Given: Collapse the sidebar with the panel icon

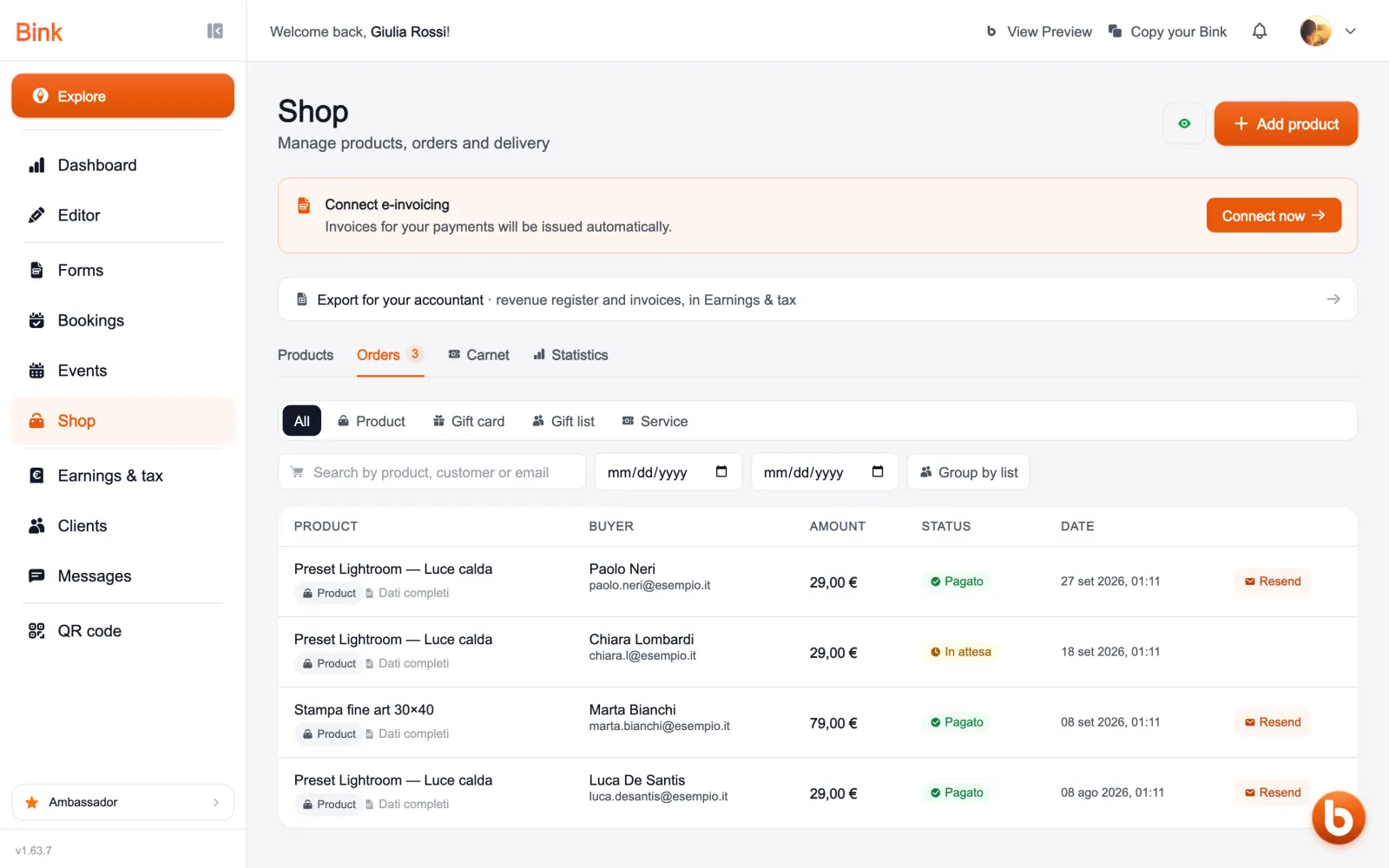Looking at the screenshot, I should 215,31.
